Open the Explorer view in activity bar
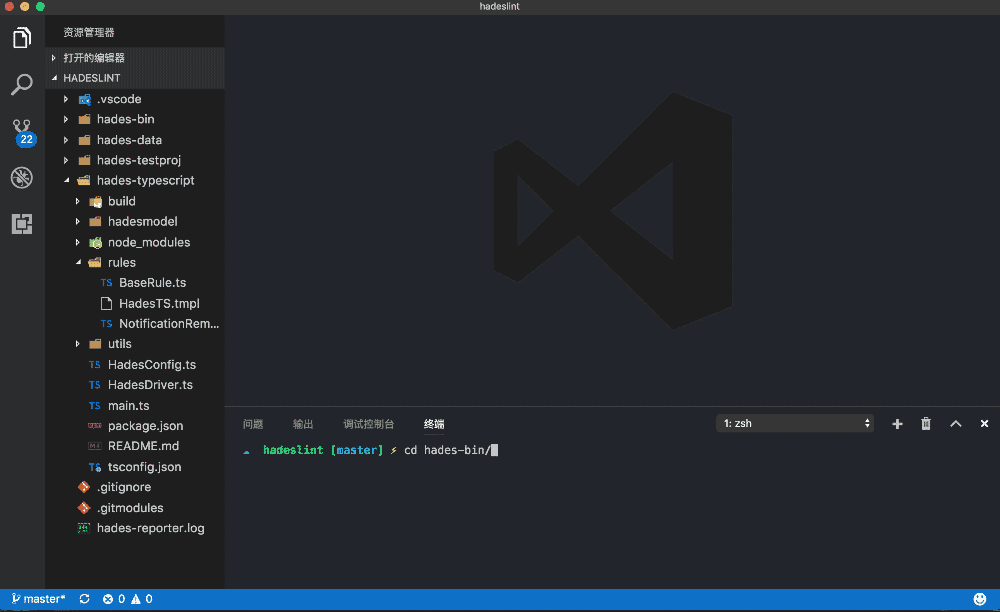The image size is (1000, 612). click(22, 38)
